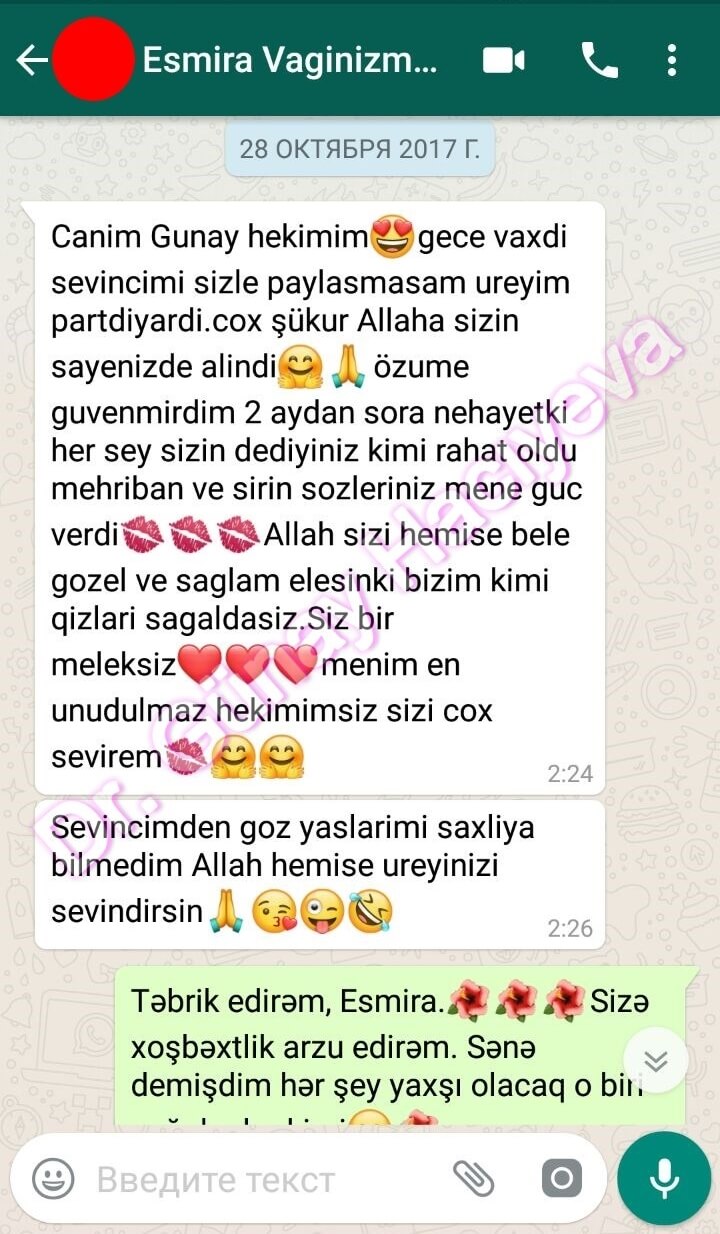Start a voice call
The height and width of the screenshot is (1234, 720).
(600, 61)
